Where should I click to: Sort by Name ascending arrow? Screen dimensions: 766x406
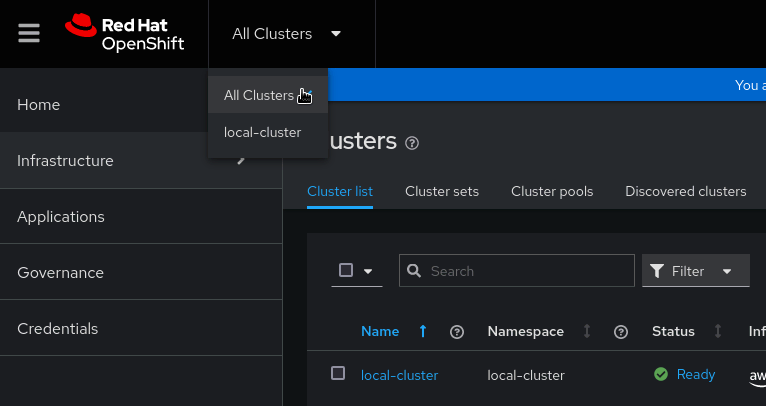[423, 331]
